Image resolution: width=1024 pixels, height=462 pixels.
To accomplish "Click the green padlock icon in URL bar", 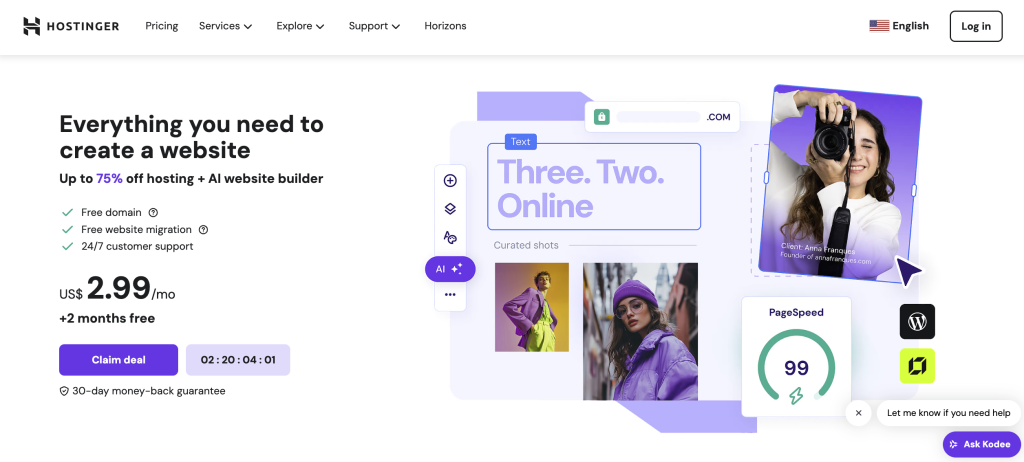I will click(x=601, y=117).
